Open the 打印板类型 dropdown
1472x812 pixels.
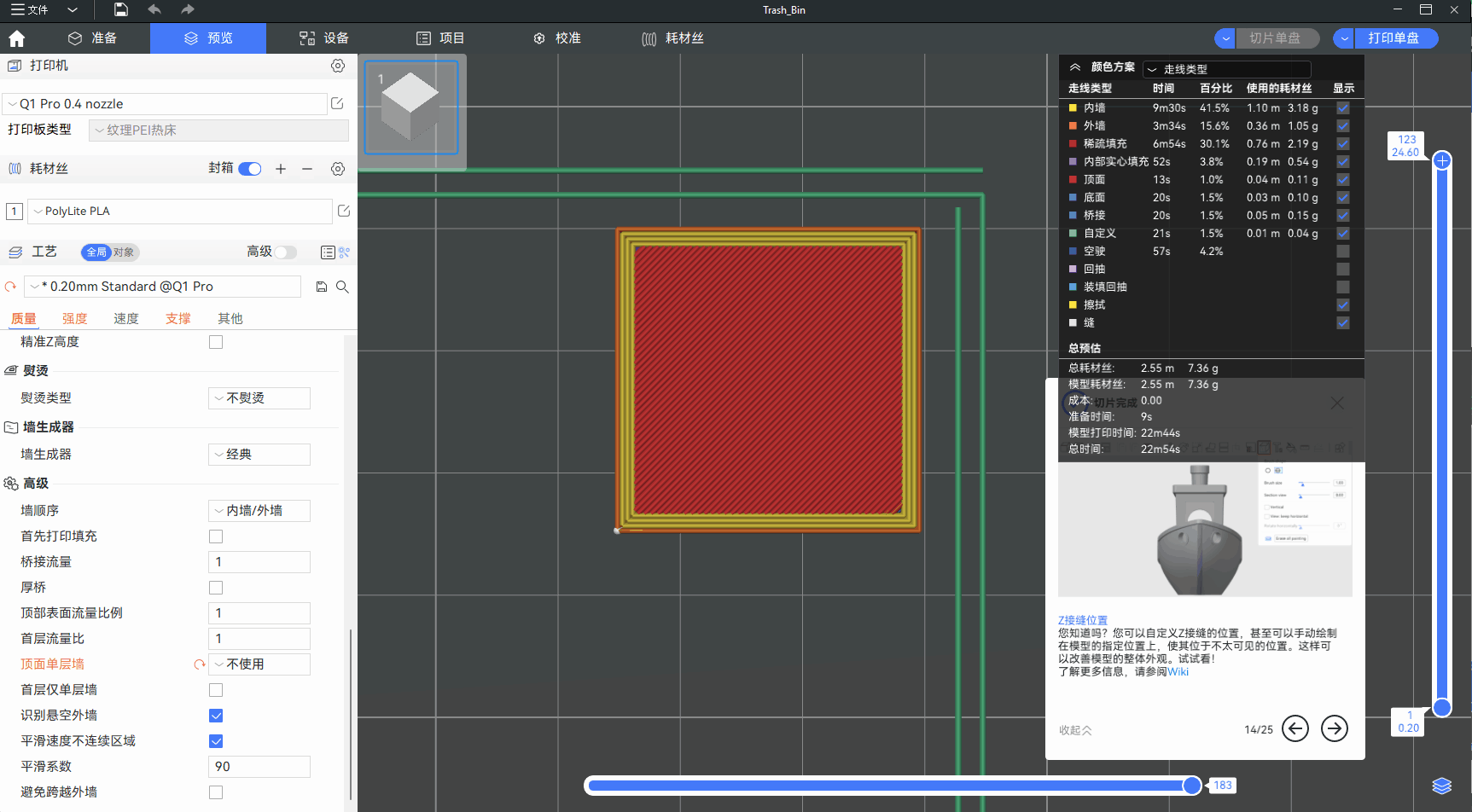coord(218,130)
